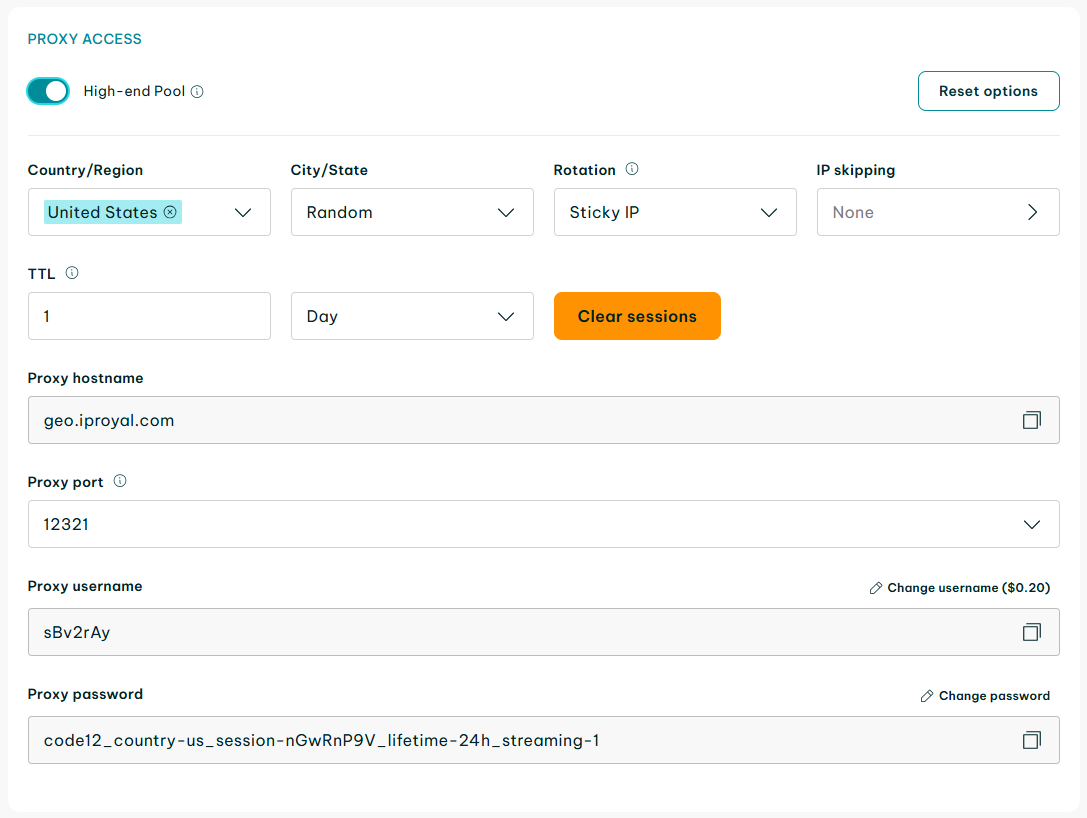Click info icon next to High-end Pool
This screenshot has width=1087, height=818.
197,92
